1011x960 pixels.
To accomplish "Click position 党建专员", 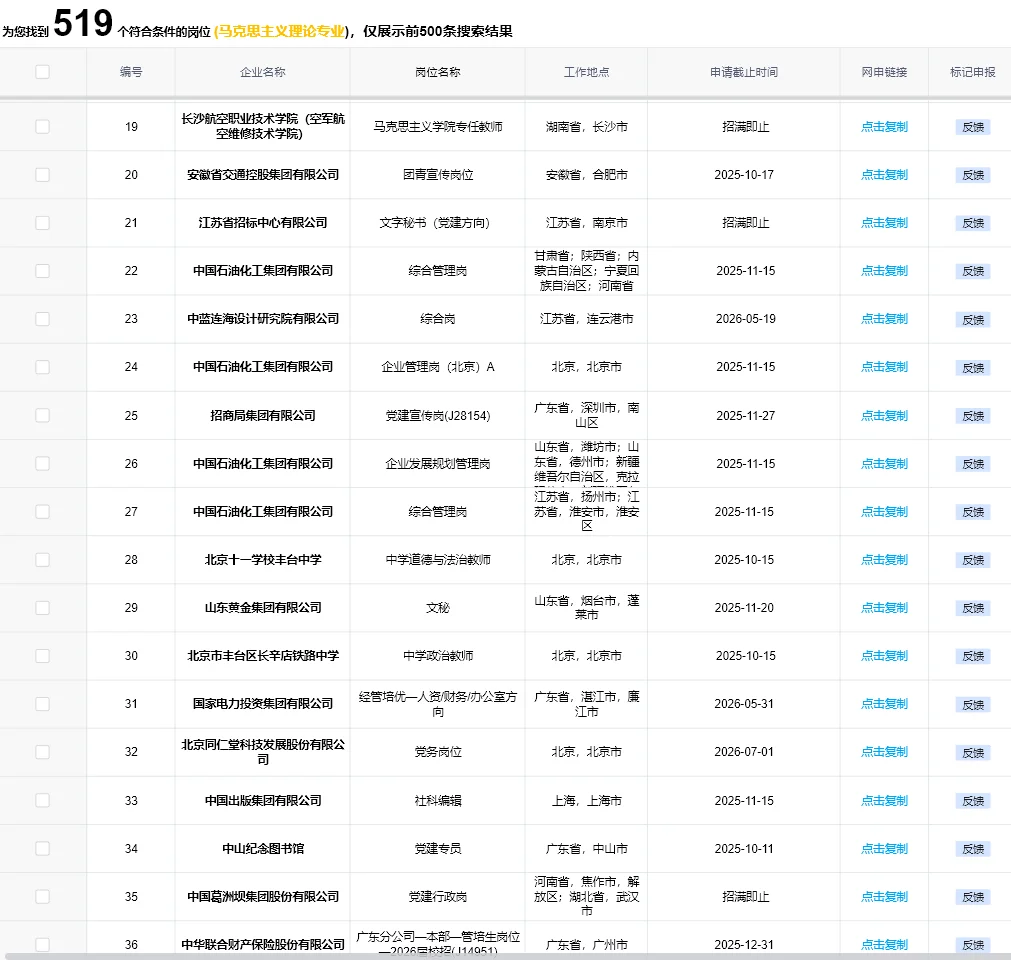I will [438, 848].
